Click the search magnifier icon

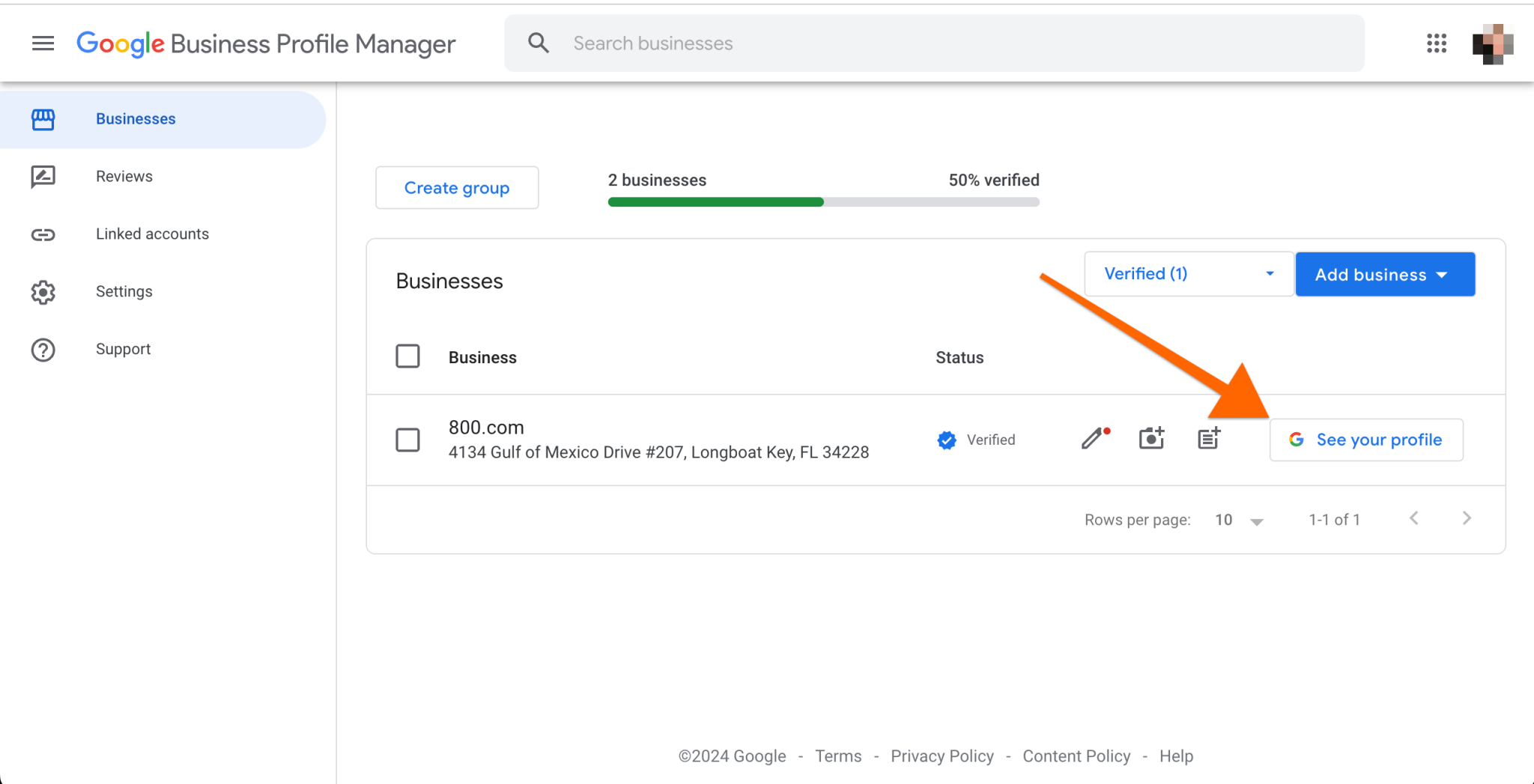click(x=539, y=43)
